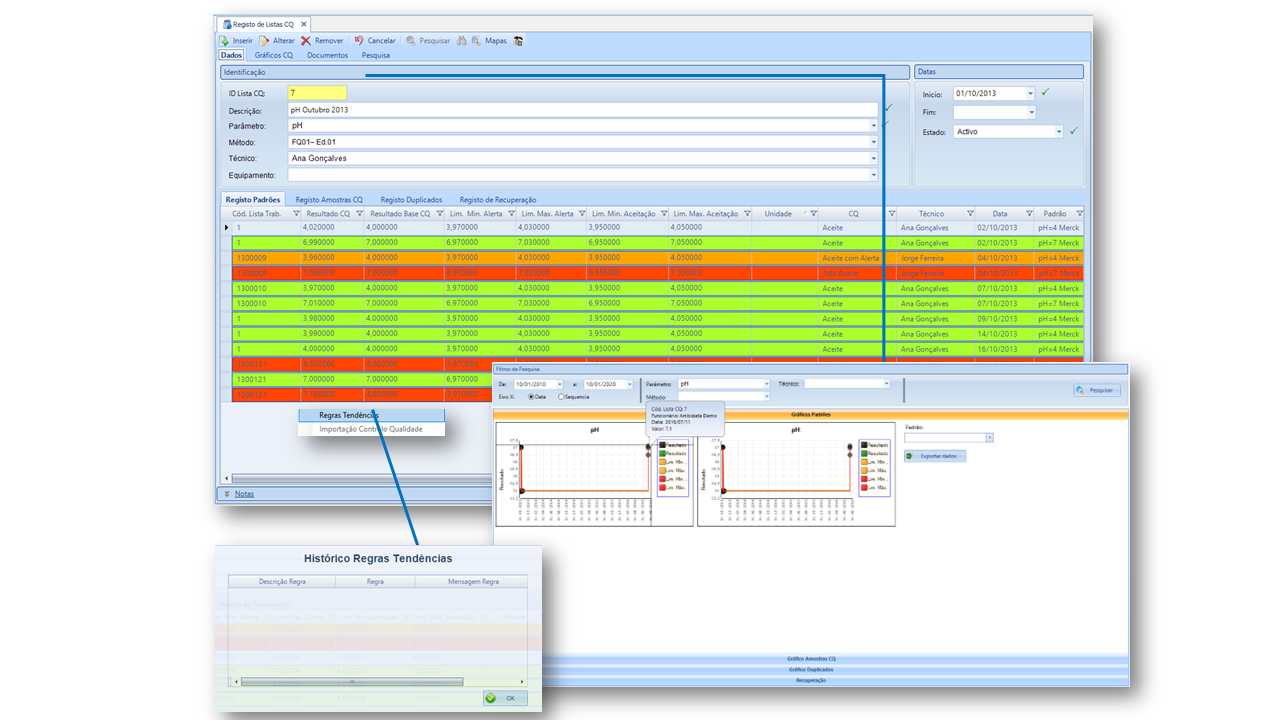Choose Importação Controlo Qualidade menu entry
This screenshot has height=720, width=1280.
coord(371,429)
